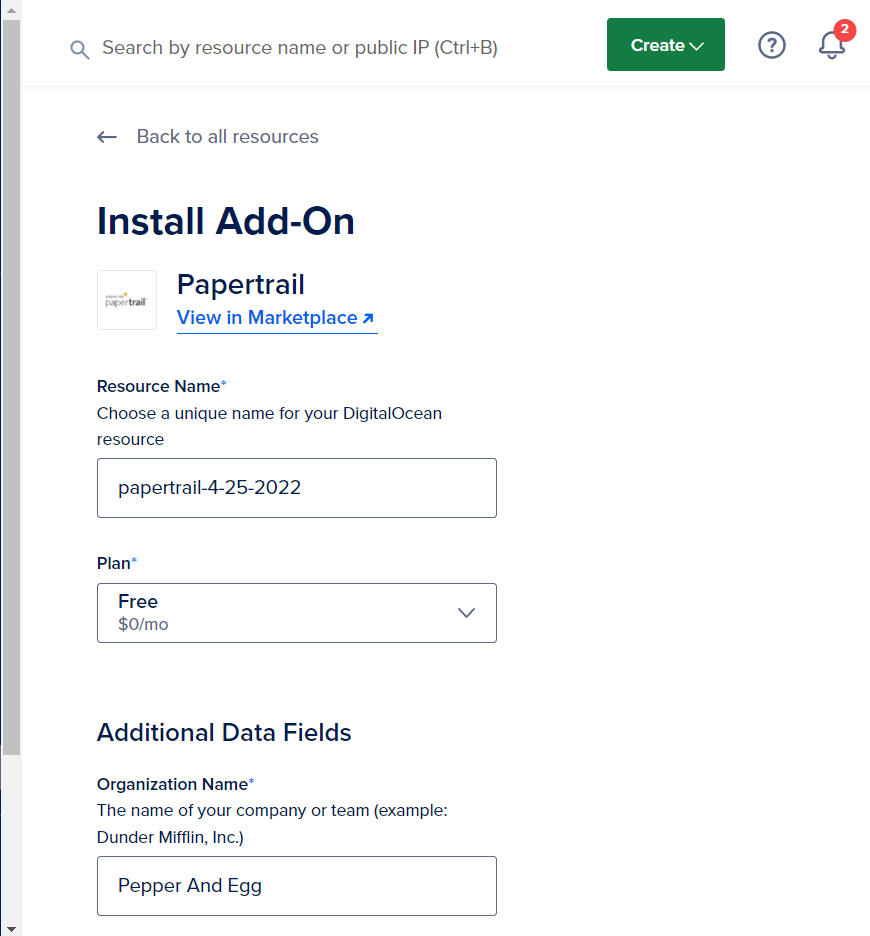
Task: Click the search magnifier icon
Action: point(79,50)
